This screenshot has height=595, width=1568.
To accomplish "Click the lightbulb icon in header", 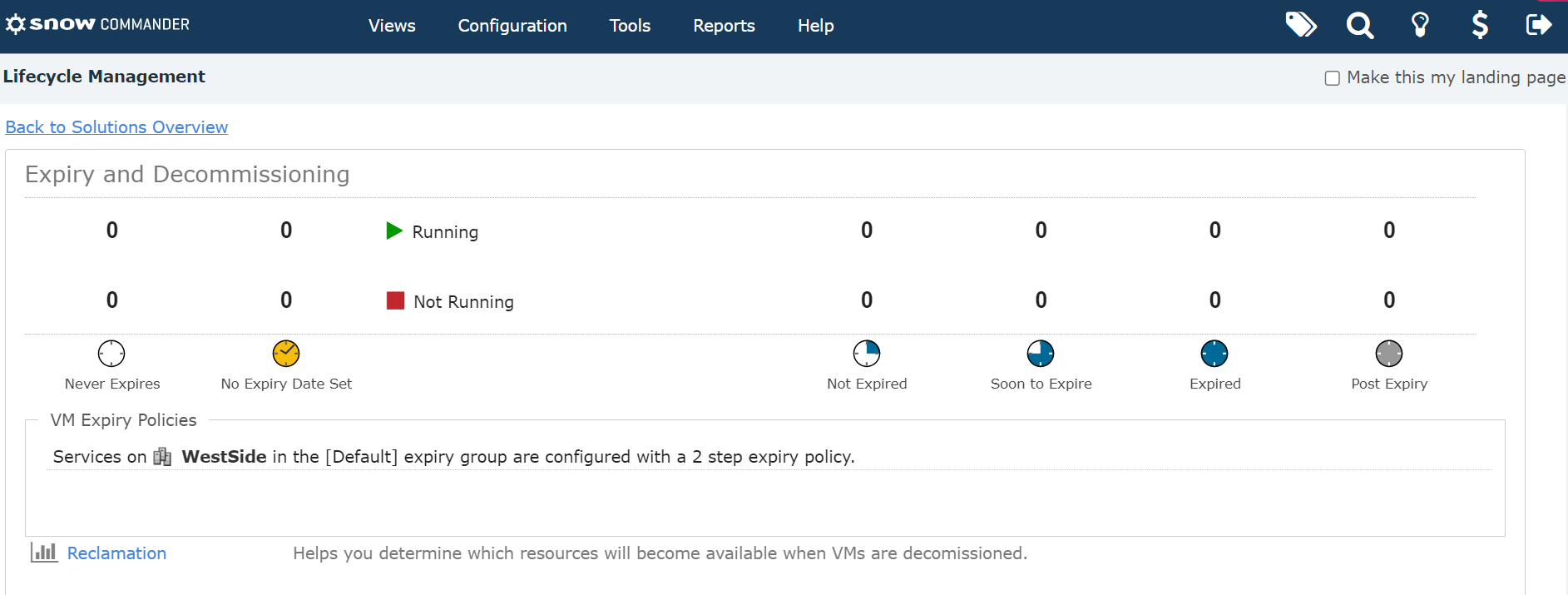I will [x=1420, y=25].
